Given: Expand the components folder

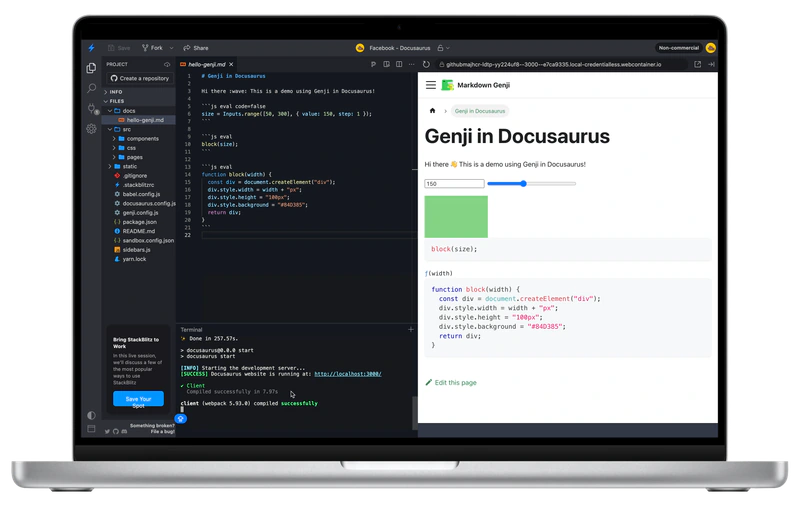Looking at the screenshot, I should [139, 139].
